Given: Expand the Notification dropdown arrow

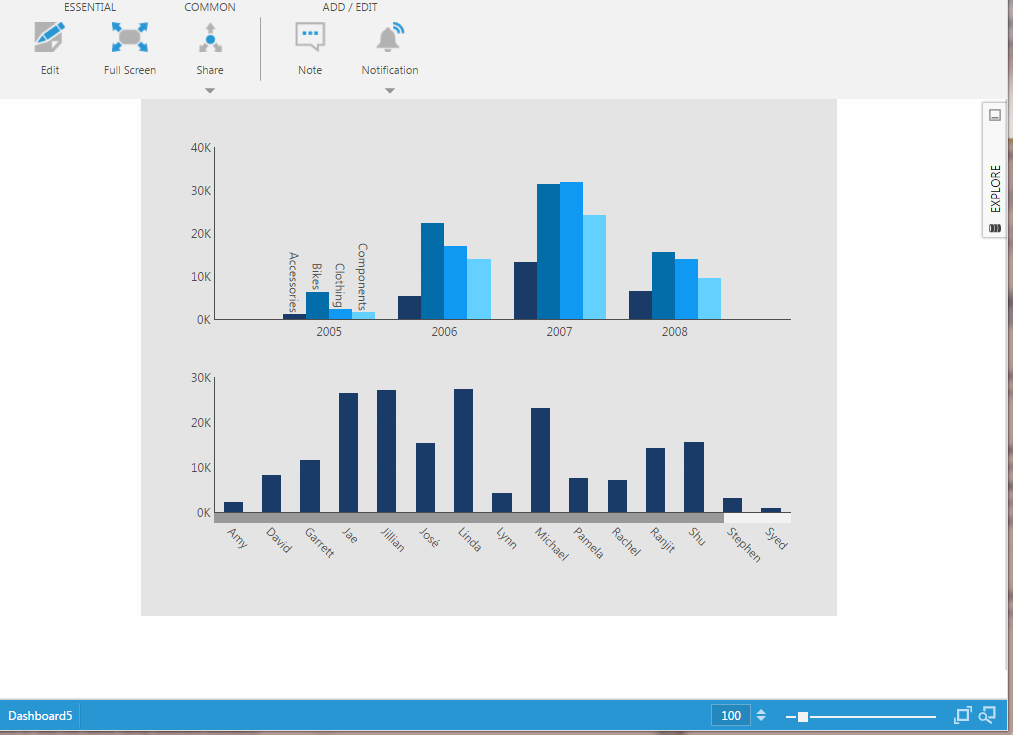Looking at the screenshot, I should [x=390, y=91].
